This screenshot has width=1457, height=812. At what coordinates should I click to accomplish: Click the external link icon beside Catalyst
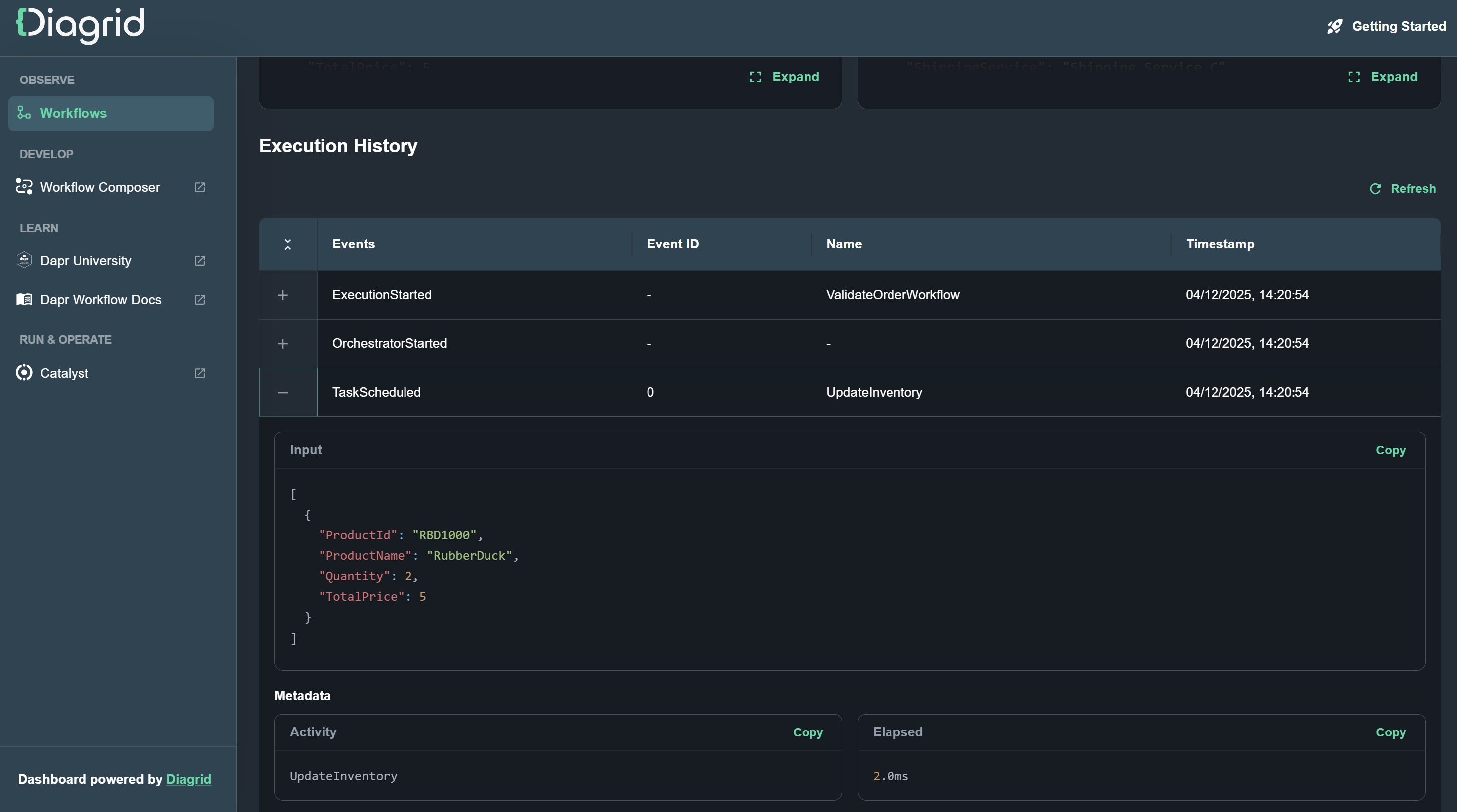pyautogui.click(x=199, y=373)
